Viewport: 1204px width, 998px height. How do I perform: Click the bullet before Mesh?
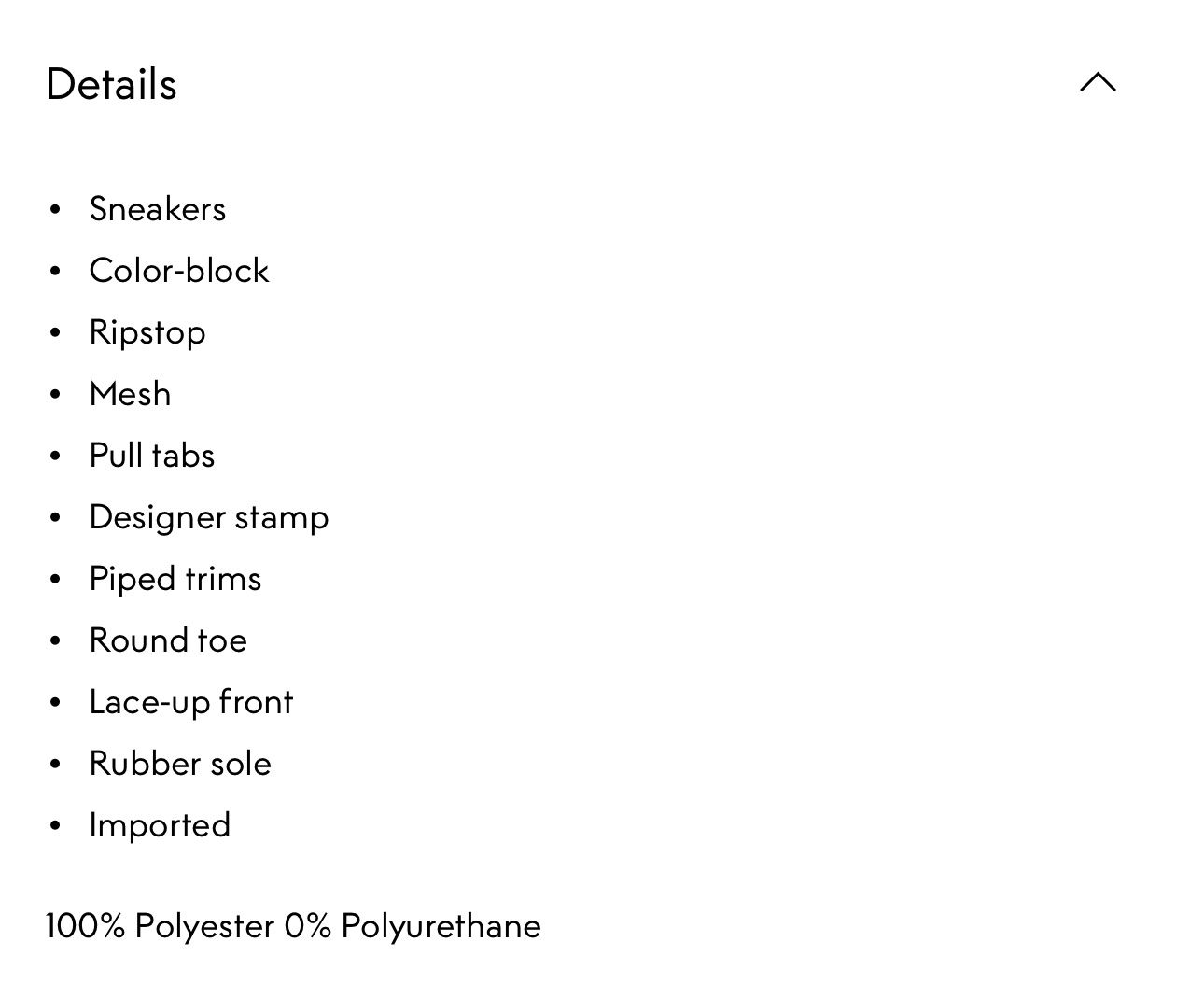point(55,395)
